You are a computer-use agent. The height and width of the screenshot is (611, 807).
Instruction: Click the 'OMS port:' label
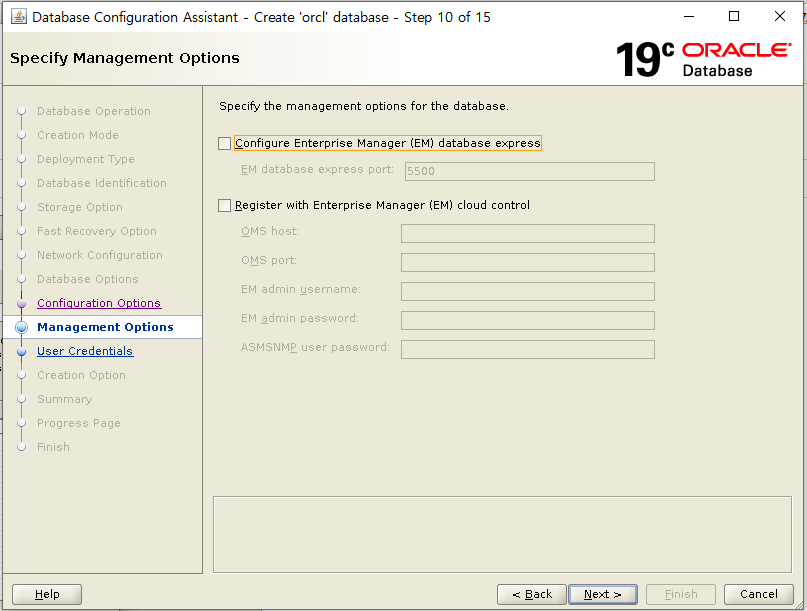tap(269, 260)
